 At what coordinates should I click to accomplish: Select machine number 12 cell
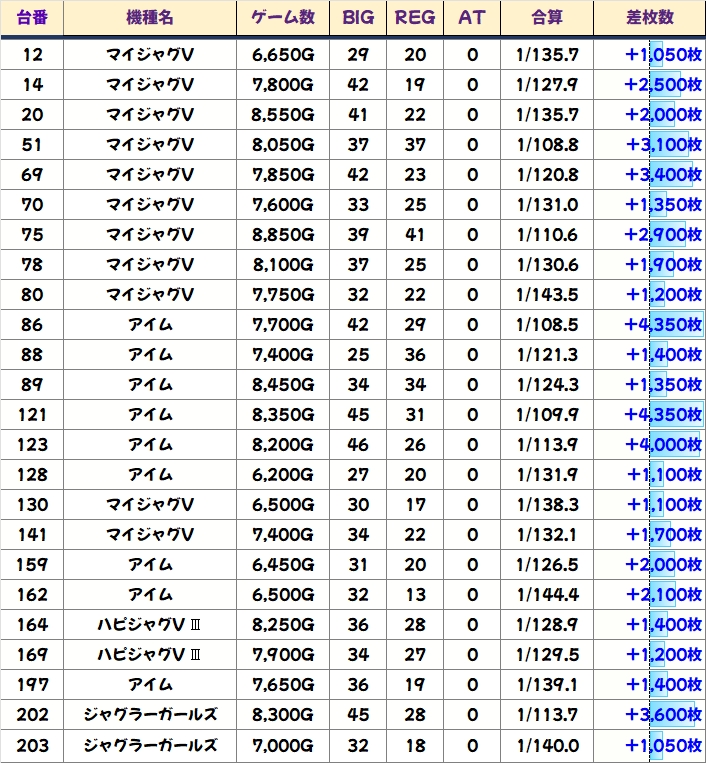pos(32,54)
